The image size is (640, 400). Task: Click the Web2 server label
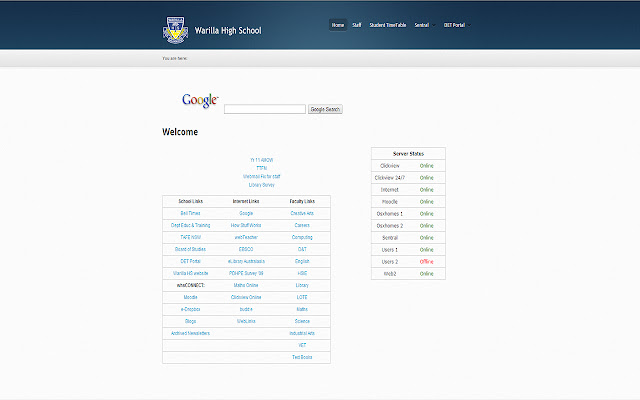(390, 273)
